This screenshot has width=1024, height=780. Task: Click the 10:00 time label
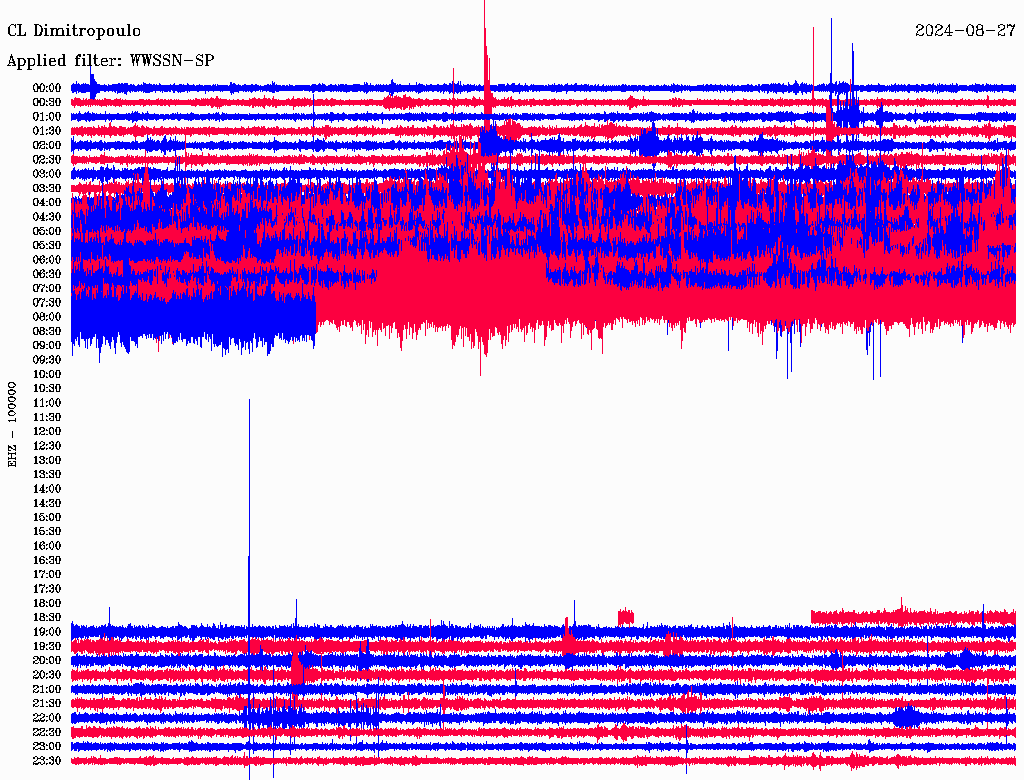click(47, 374)
